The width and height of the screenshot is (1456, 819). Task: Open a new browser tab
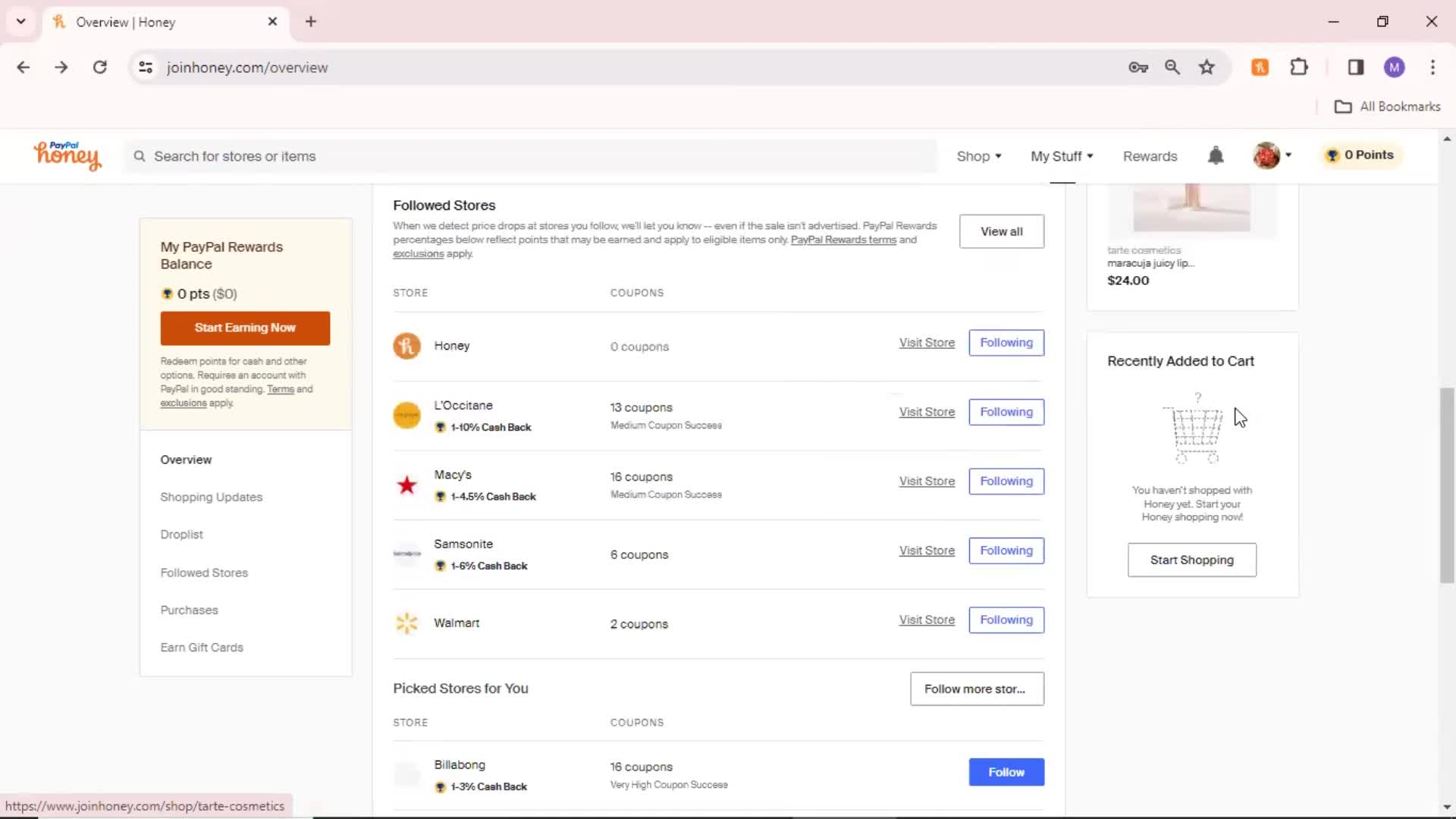coord(311,21)
